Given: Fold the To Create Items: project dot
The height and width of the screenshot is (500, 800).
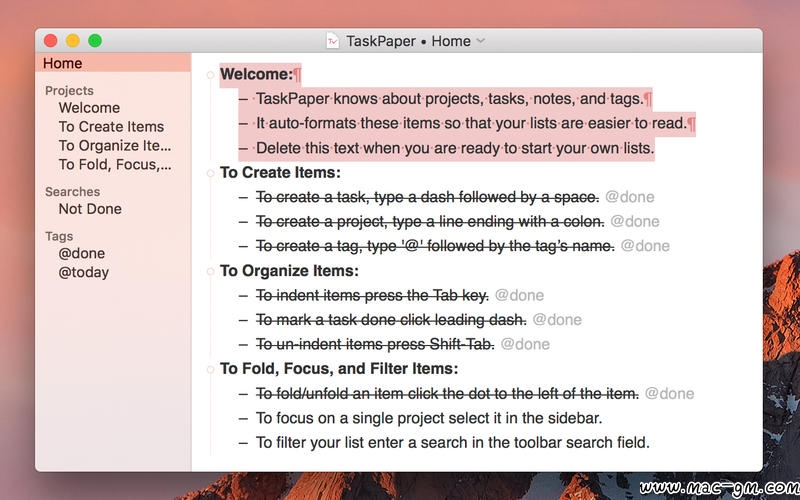Looking at the screenshot, I should click(x=210, y=173).
